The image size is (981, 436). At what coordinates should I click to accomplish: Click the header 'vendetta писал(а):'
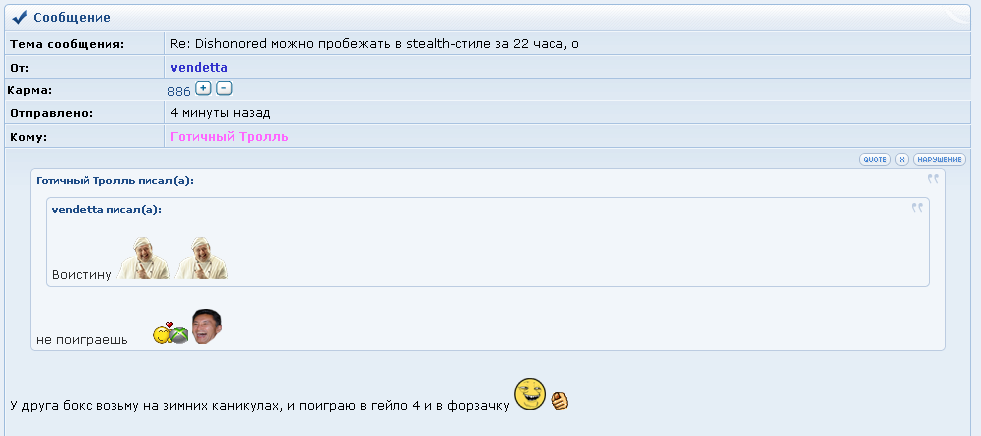click(x=106, y=210)
